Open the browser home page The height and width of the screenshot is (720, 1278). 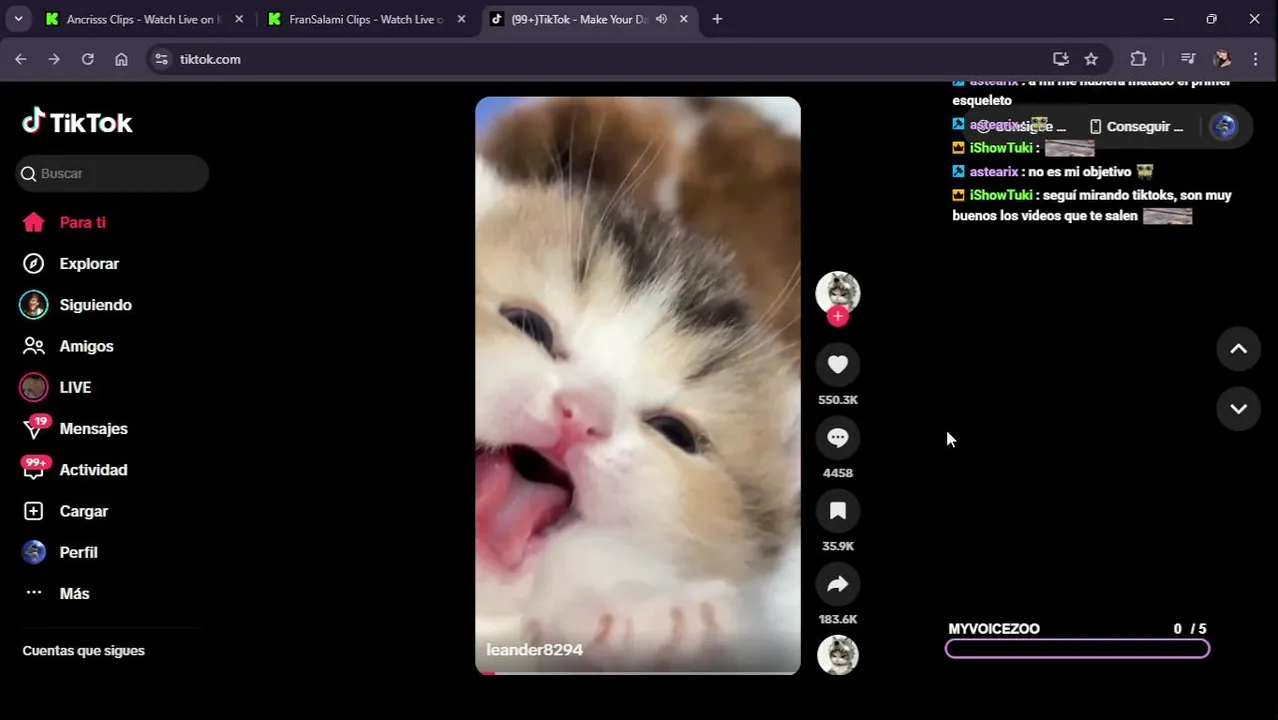121,59
